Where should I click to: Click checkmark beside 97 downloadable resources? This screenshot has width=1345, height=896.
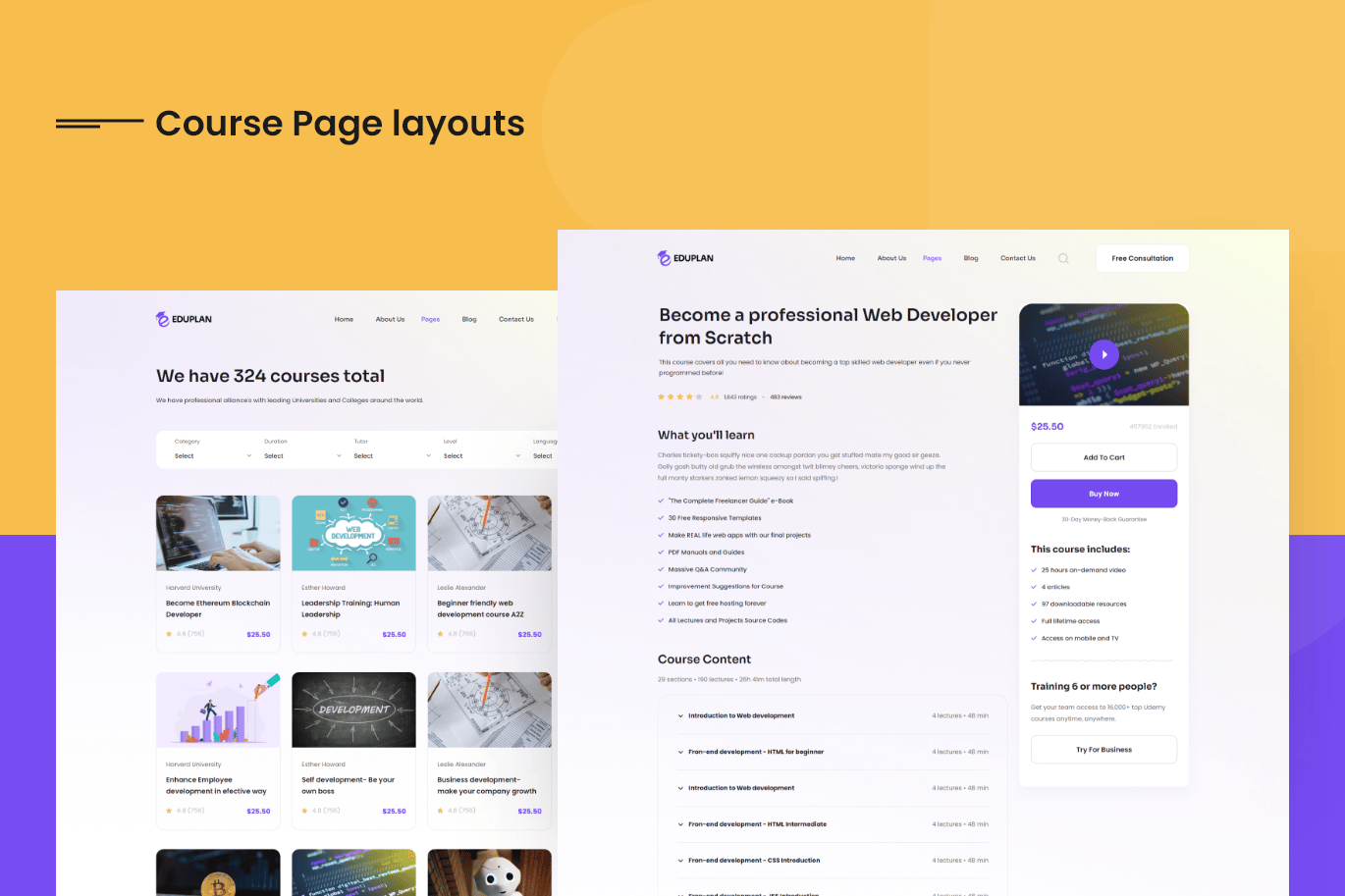click(x=1034, y=605)
